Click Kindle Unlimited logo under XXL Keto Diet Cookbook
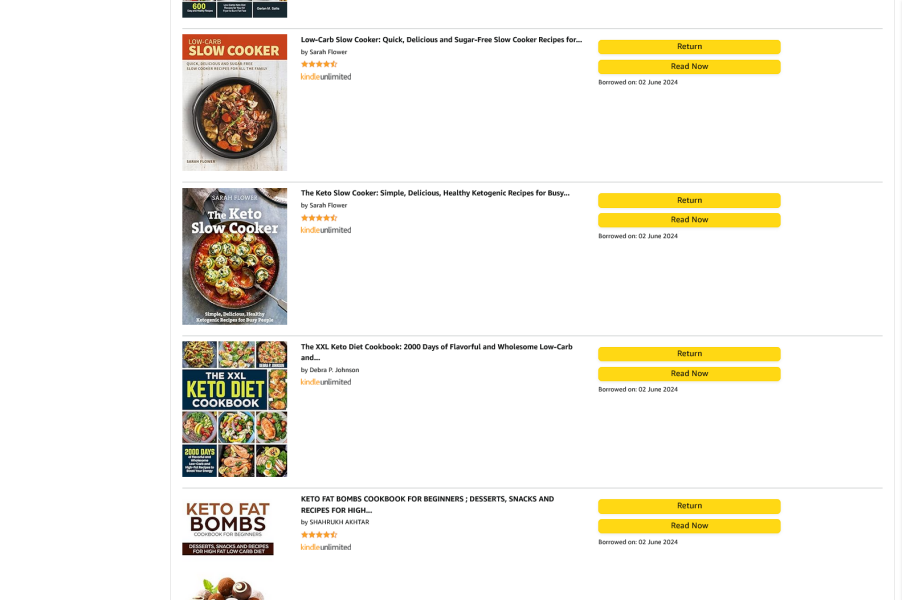 coord(326,382)
